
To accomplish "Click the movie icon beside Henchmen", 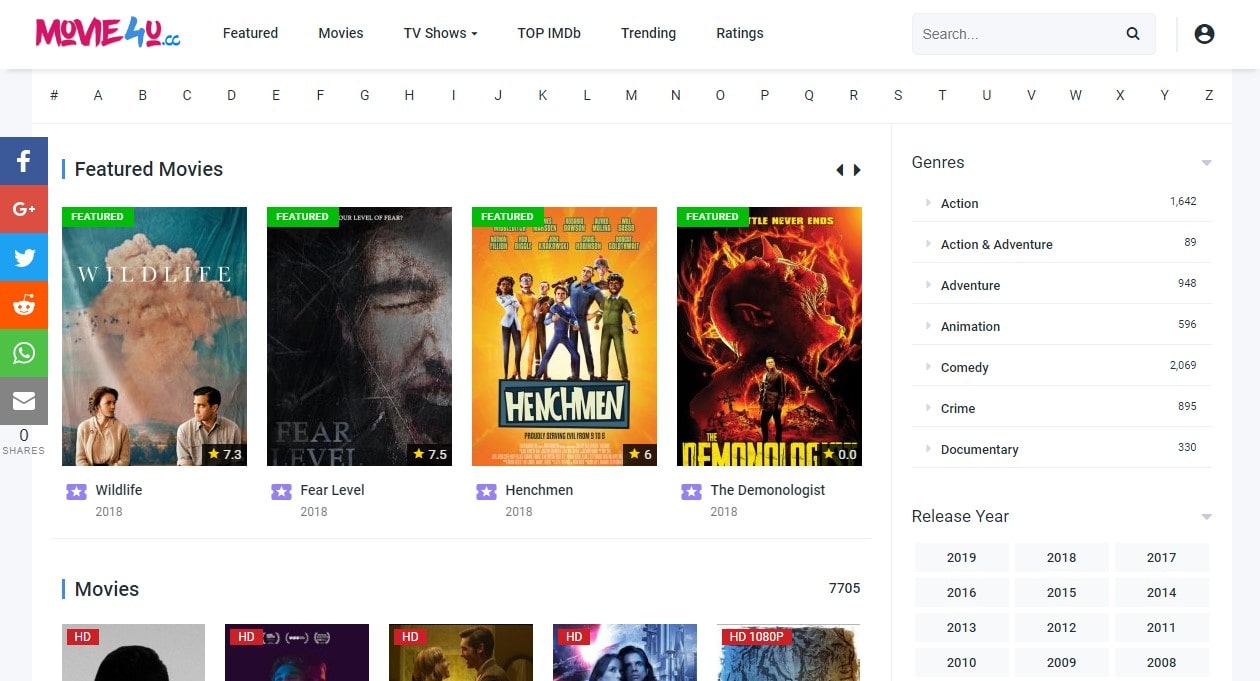I will click(x=486, y=491).
